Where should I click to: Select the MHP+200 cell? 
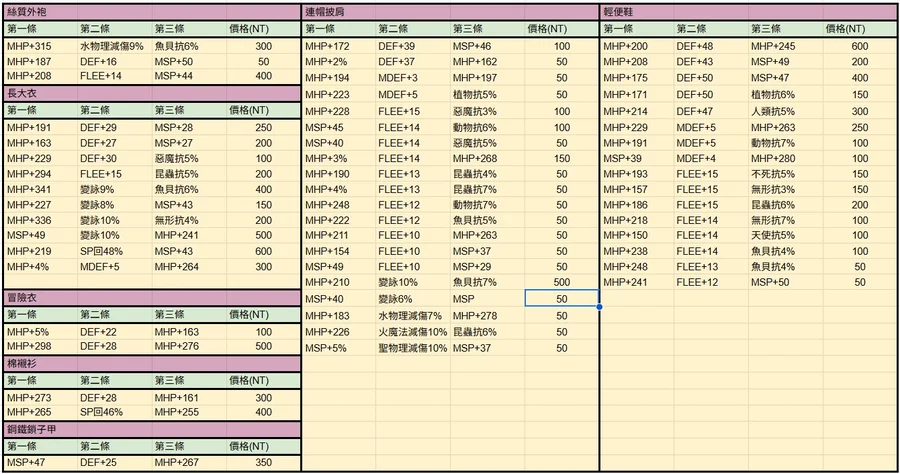[x=637, y=46]
